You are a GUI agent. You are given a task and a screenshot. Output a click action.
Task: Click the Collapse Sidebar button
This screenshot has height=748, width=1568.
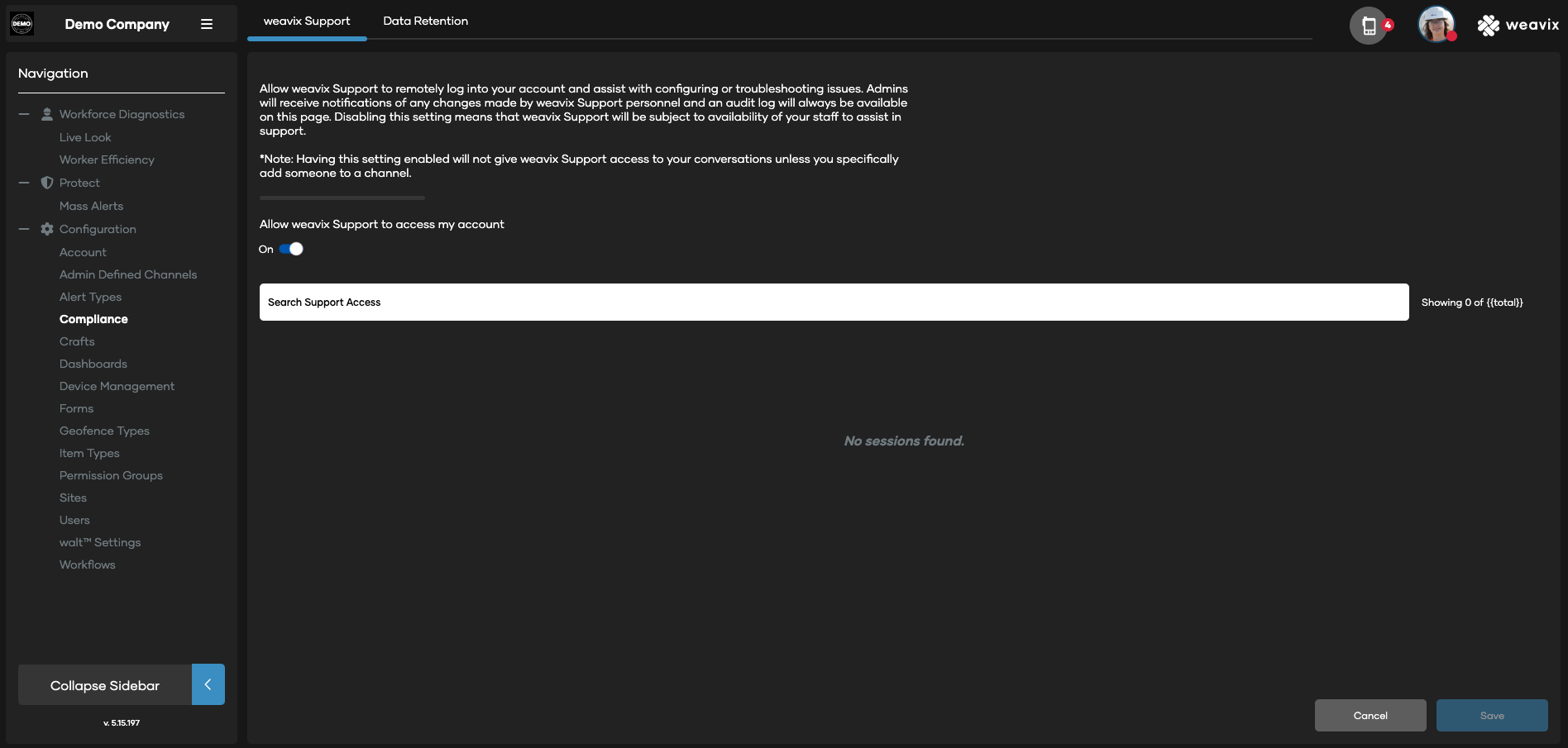coord(105,685)
